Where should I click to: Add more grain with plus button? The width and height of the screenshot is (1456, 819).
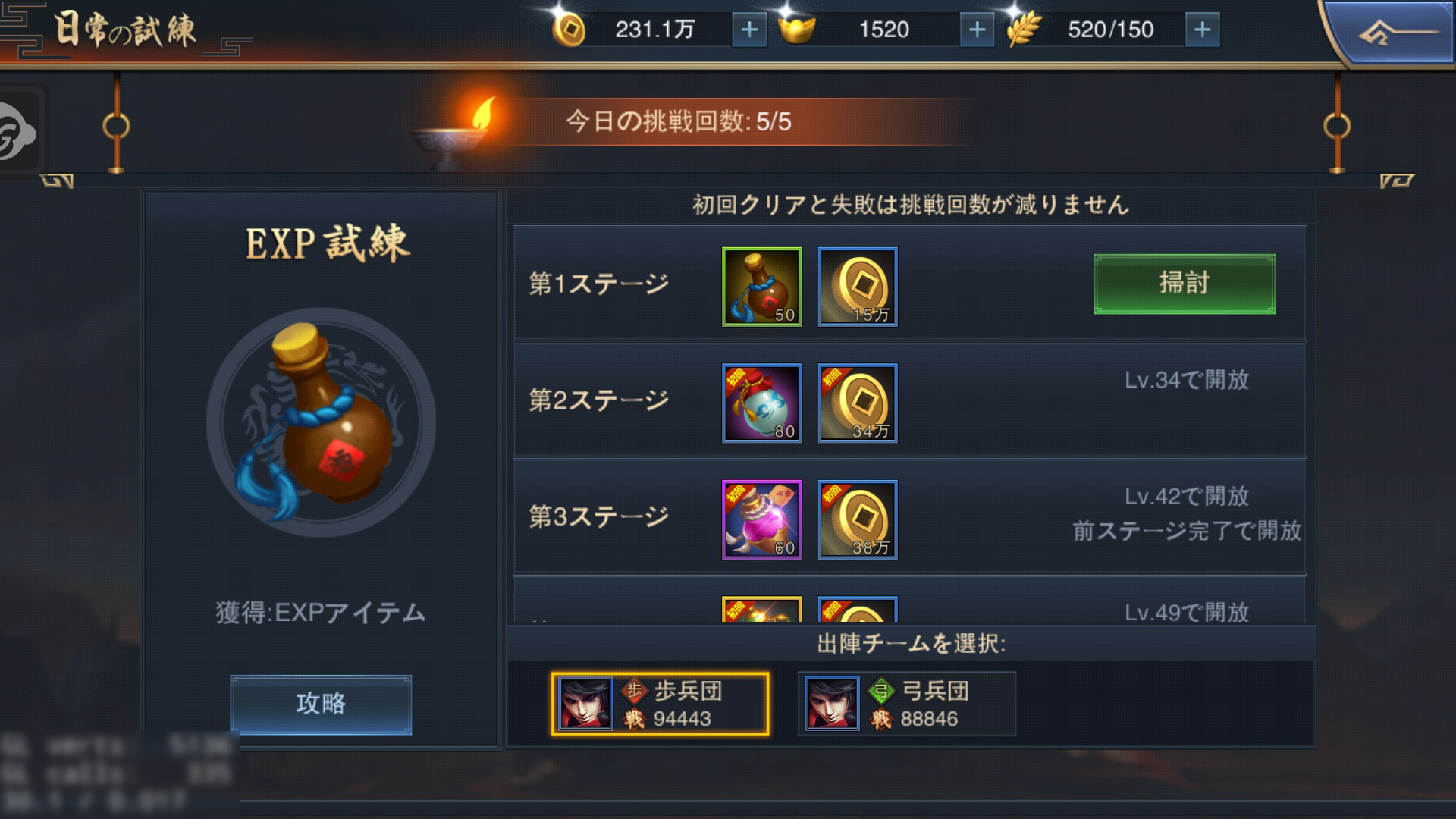tap(1202, 30)
